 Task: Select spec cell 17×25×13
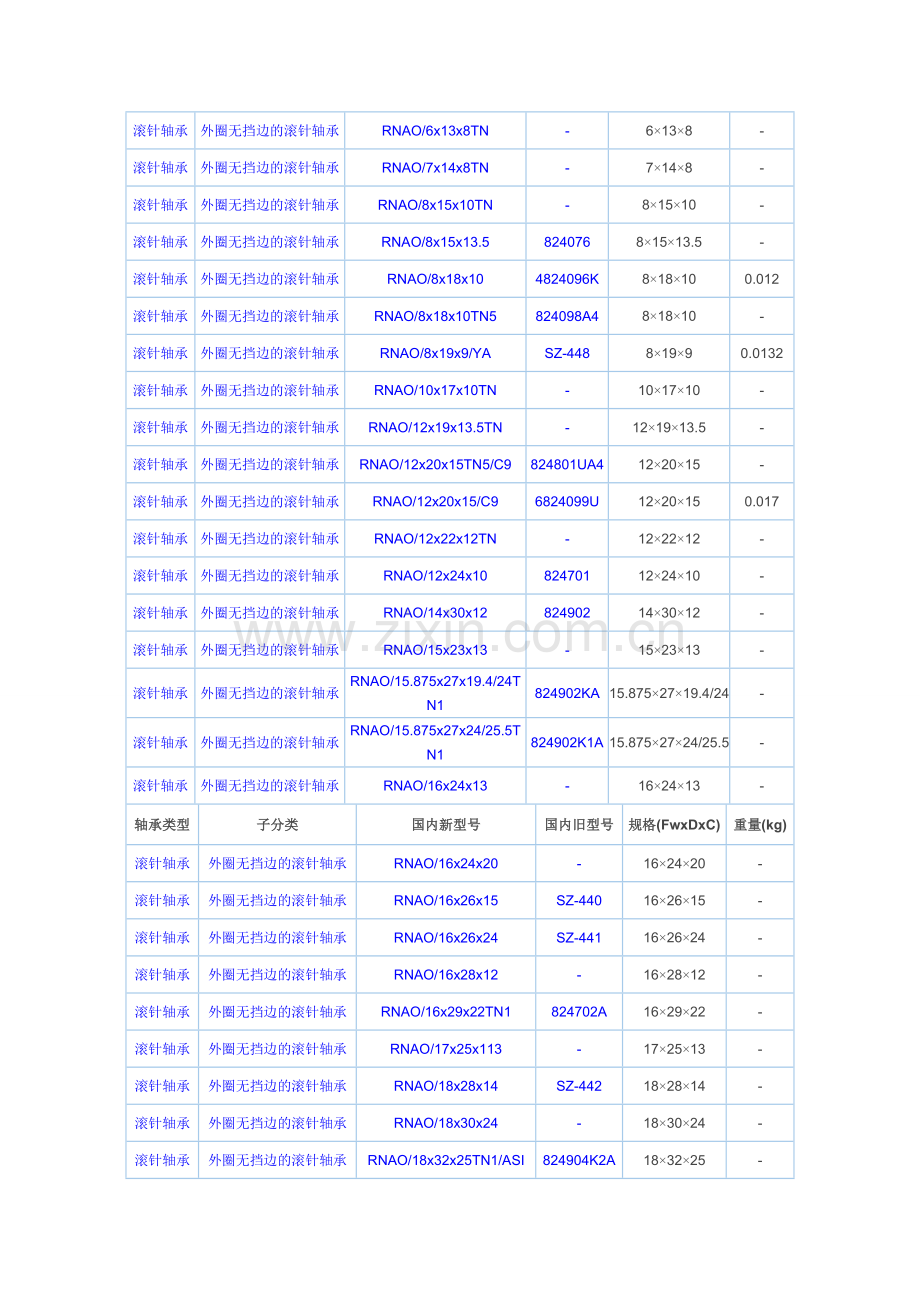click(674, 1048)
